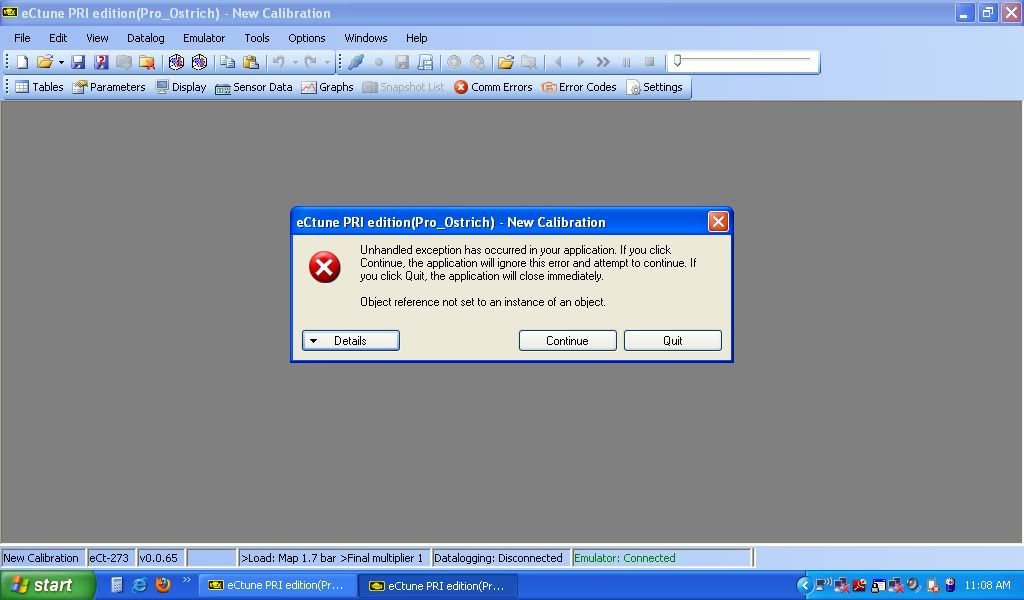The height and width of the screenshot is (600, 1024).
Task: Open the Error Codes window
Action: click(x=579, y=87)
